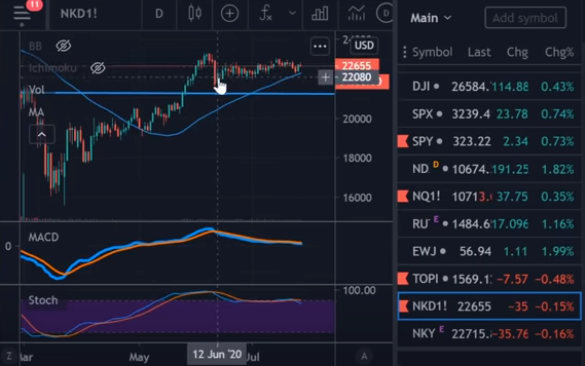Toggle visibility of the Ichimoku indicator

pyautogui.click(x=98, y=68)
